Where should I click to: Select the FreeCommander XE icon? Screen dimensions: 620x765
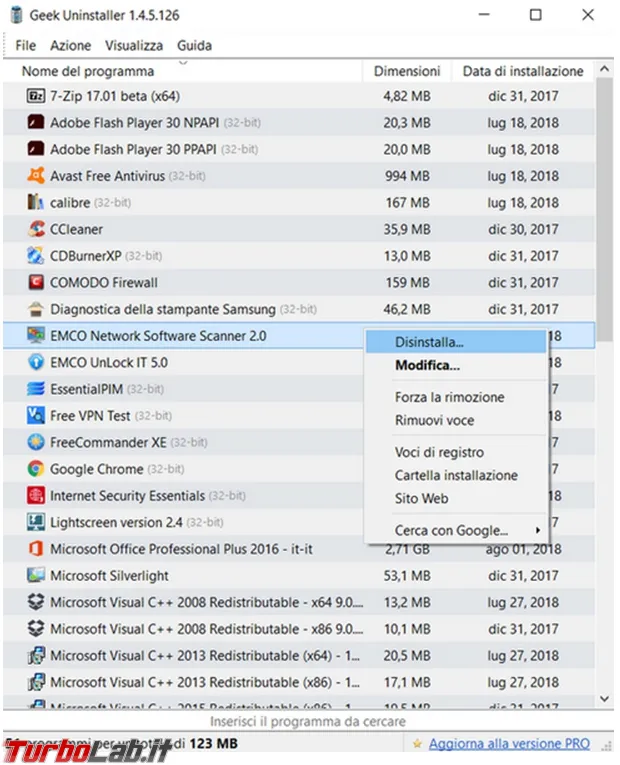[36, 443]
